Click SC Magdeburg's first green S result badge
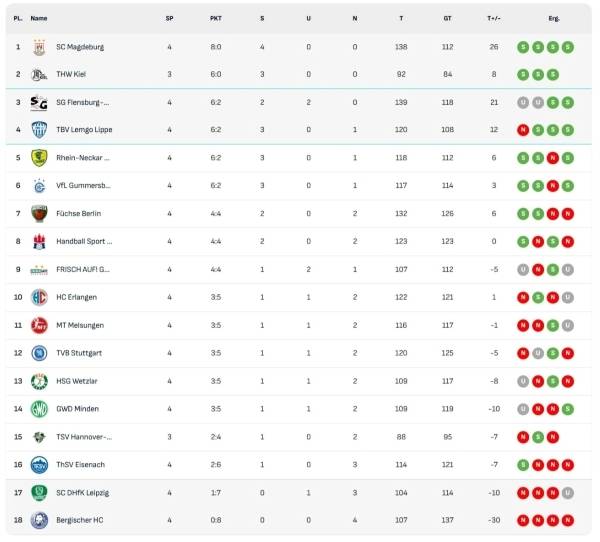The height and width of the screenshot is (542, 600). (x=523, y=47)
